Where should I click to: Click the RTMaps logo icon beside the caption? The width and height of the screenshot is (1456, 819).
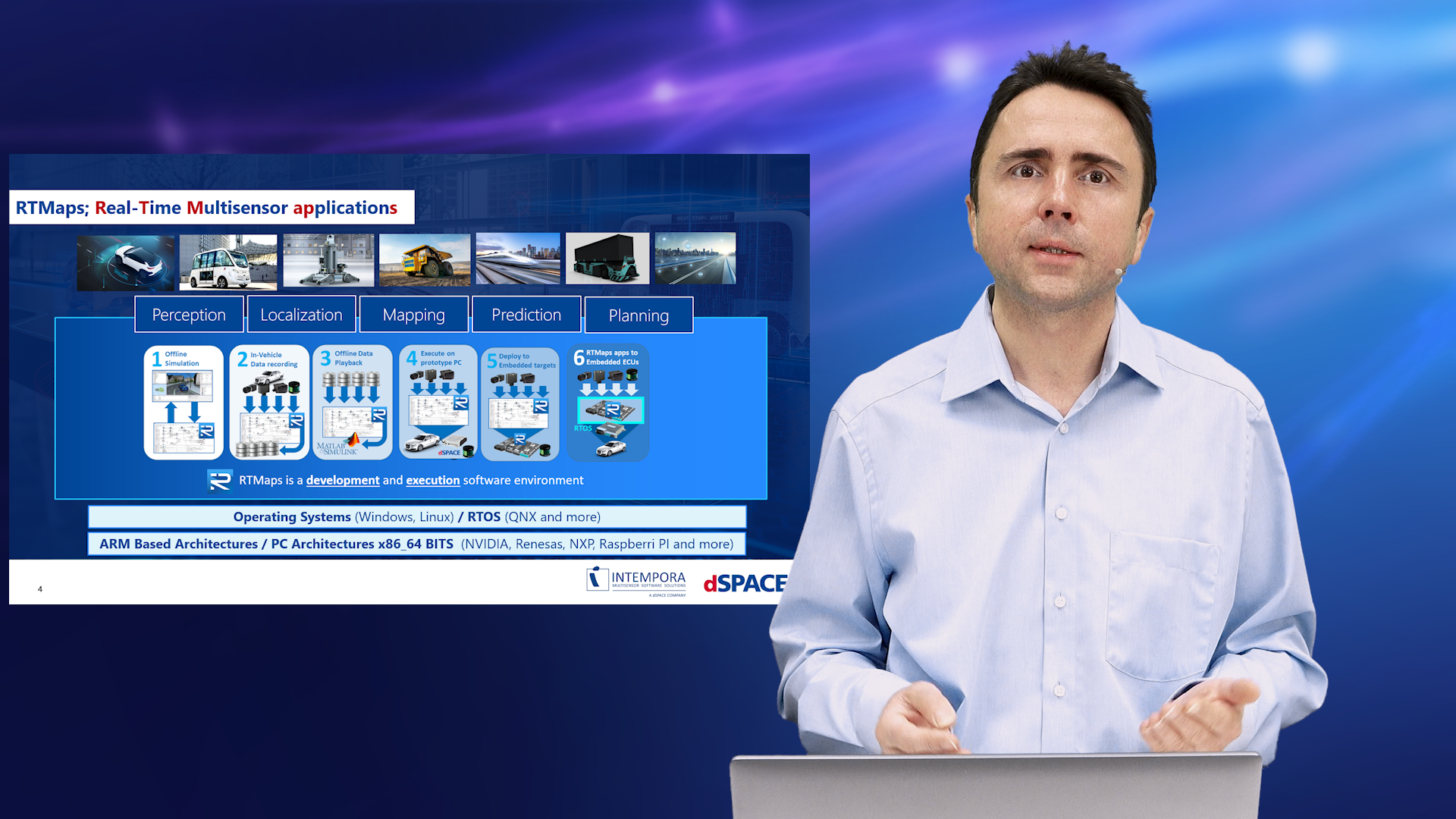220,481
